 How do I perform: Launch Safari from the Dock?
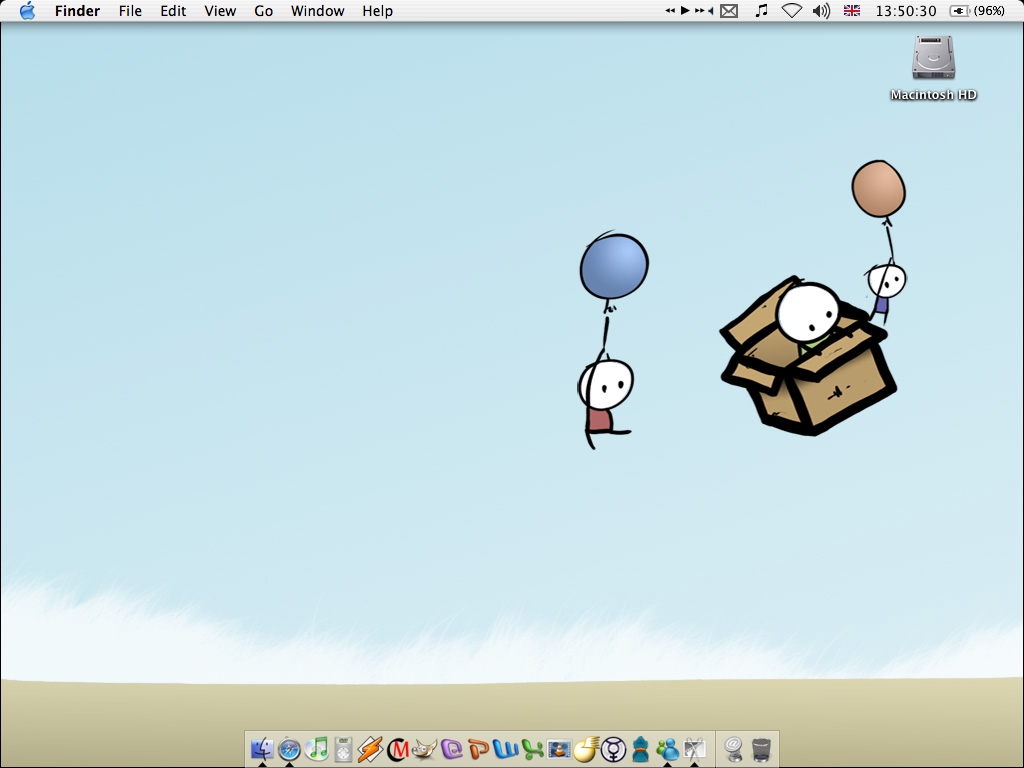290,748
